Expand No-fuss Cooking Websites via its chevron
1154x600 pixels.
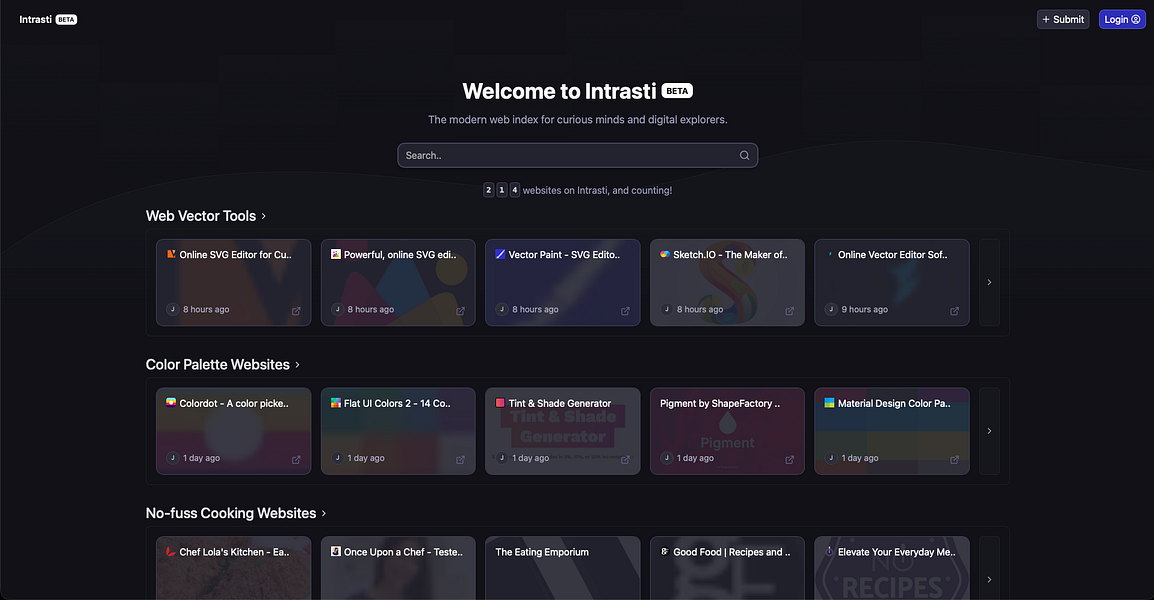324,513
